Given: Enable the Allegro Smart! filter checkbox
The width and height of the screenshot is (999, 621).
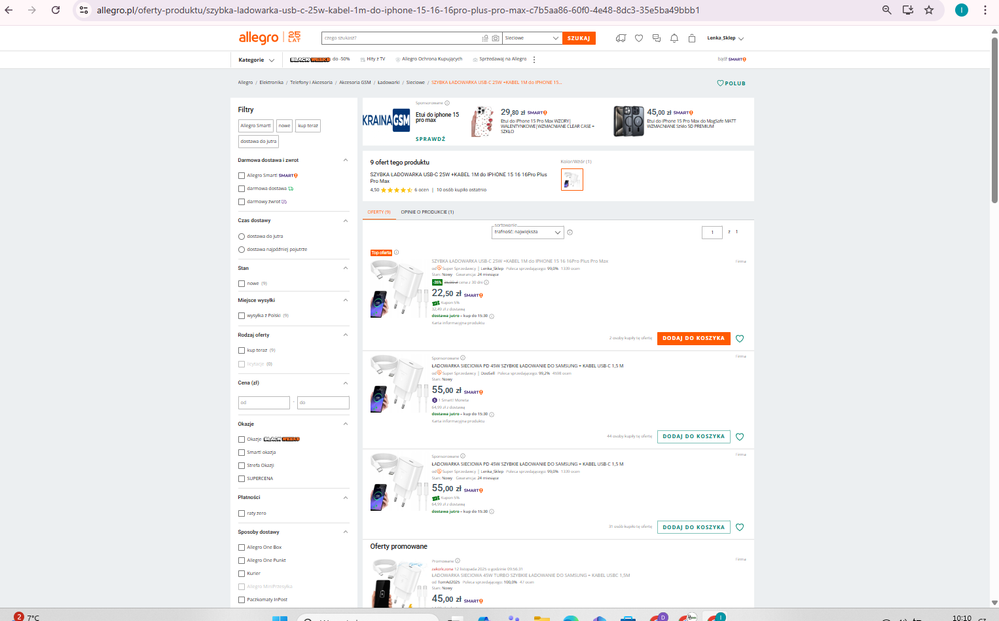Looking at the screenshot, I should pyautogui.click(x=242, y=176).
